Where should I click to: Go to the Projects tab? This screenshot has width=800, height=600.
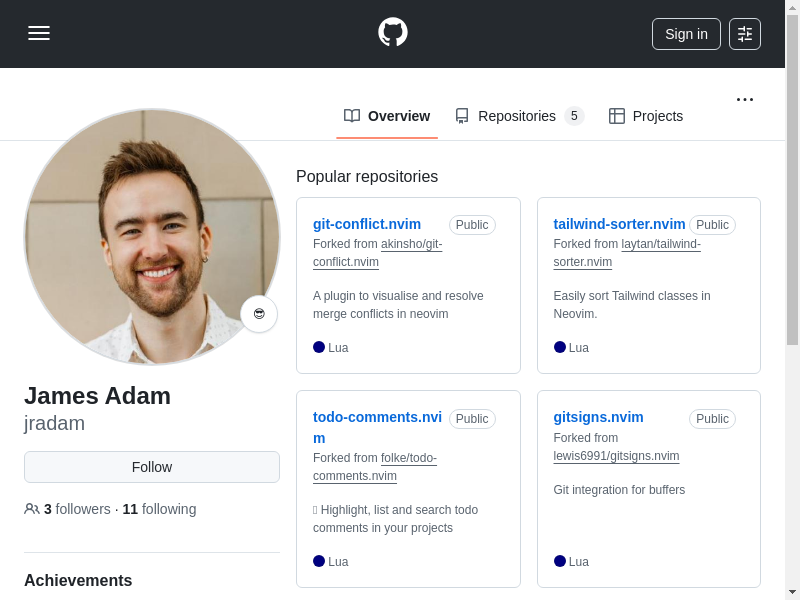[646, 116]
